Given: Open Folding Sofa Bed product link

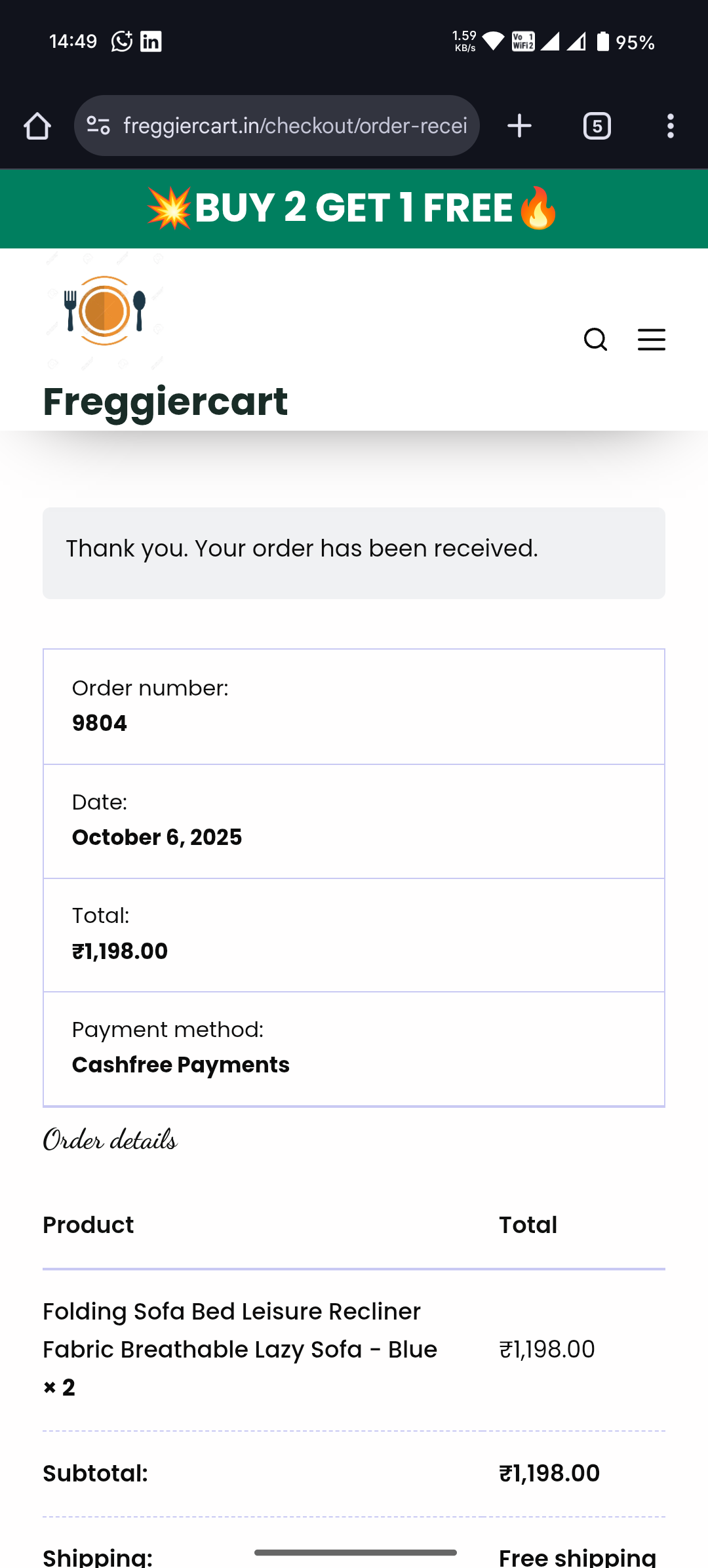Looking at the screenshot, I should click(x=239, y=1331).
